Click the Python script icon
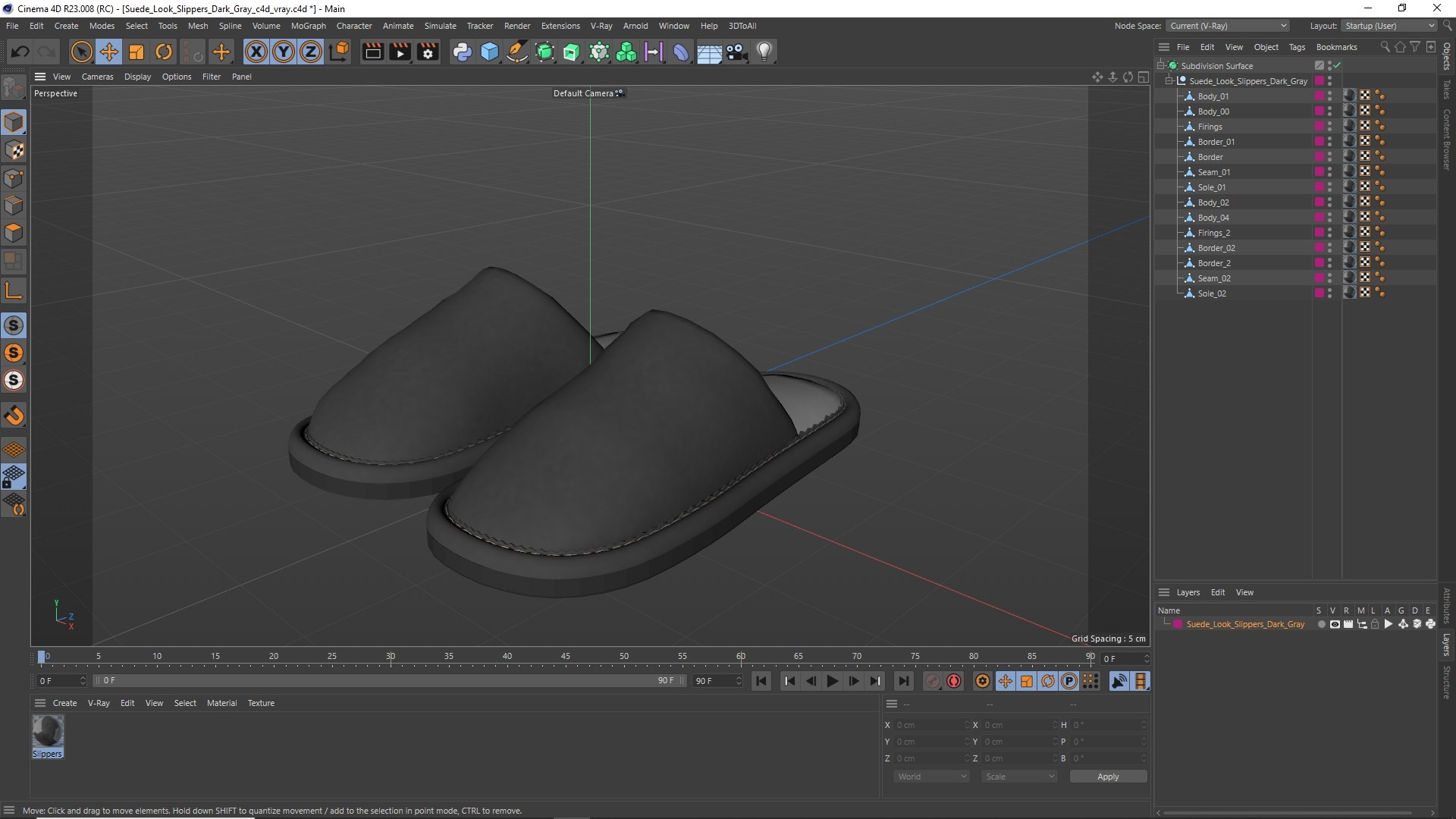Screen dimensions: 1456x819 (462, 52)
